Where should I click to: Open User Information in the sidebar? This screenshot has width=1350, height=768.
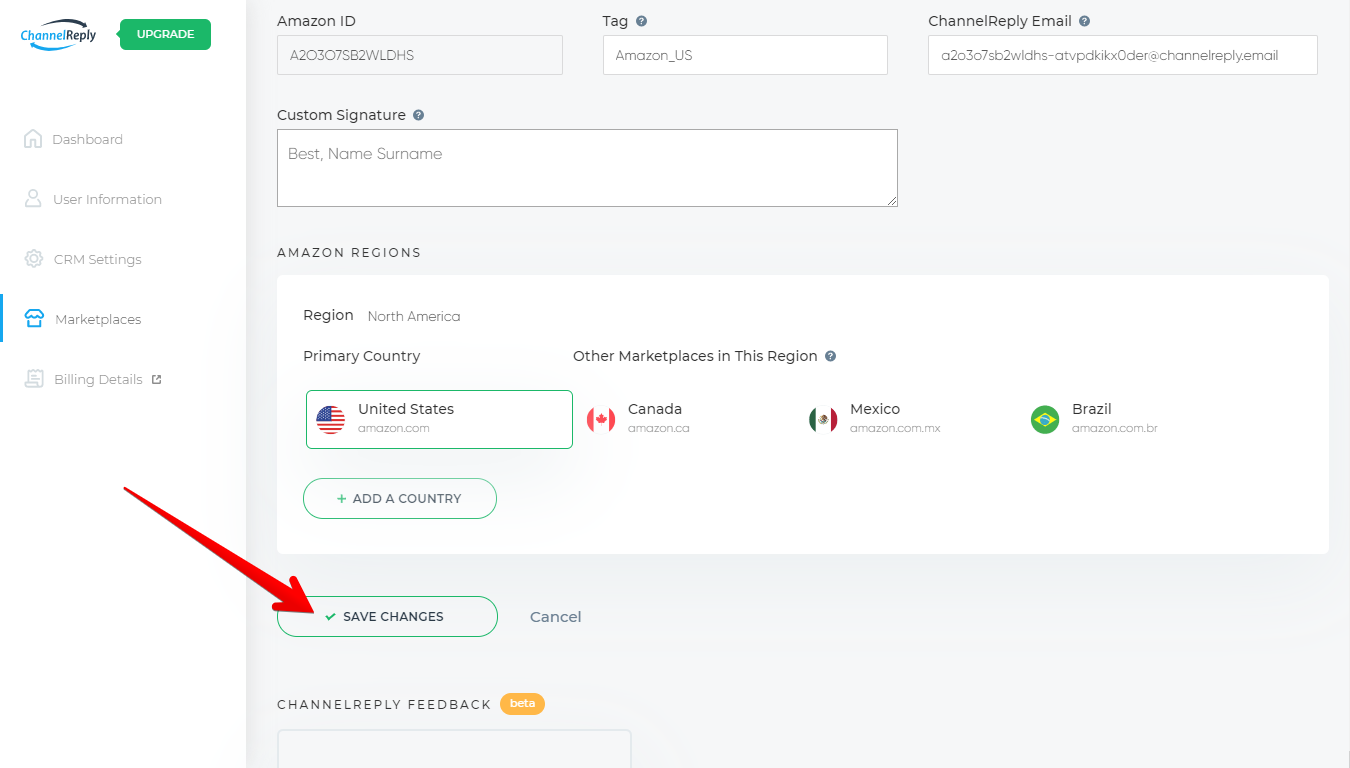click(x=107, y=199)
